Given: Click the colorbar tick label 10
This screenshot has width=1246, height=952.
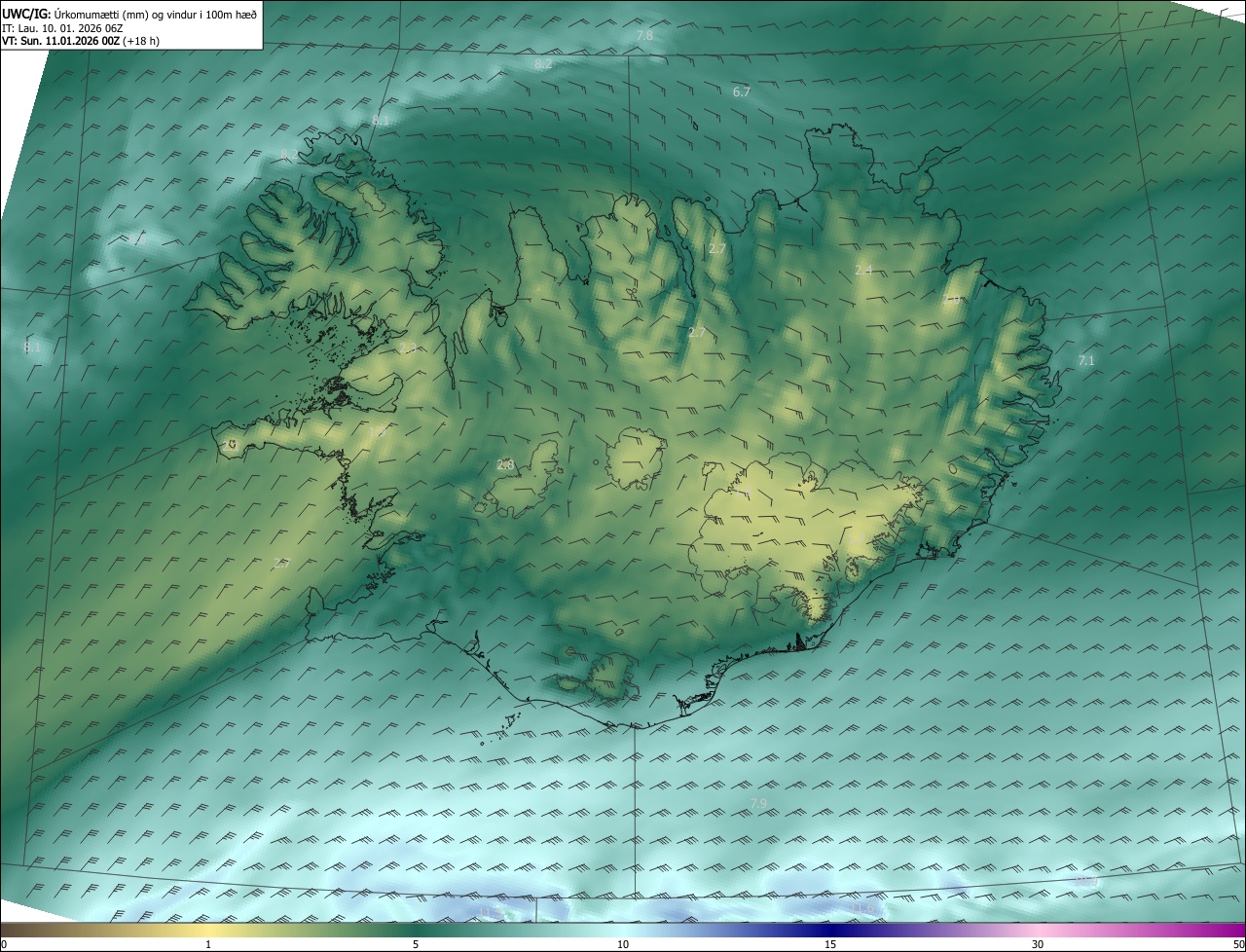Looking at the screenshot, I should pyautogui.click(x=623, y=944).
